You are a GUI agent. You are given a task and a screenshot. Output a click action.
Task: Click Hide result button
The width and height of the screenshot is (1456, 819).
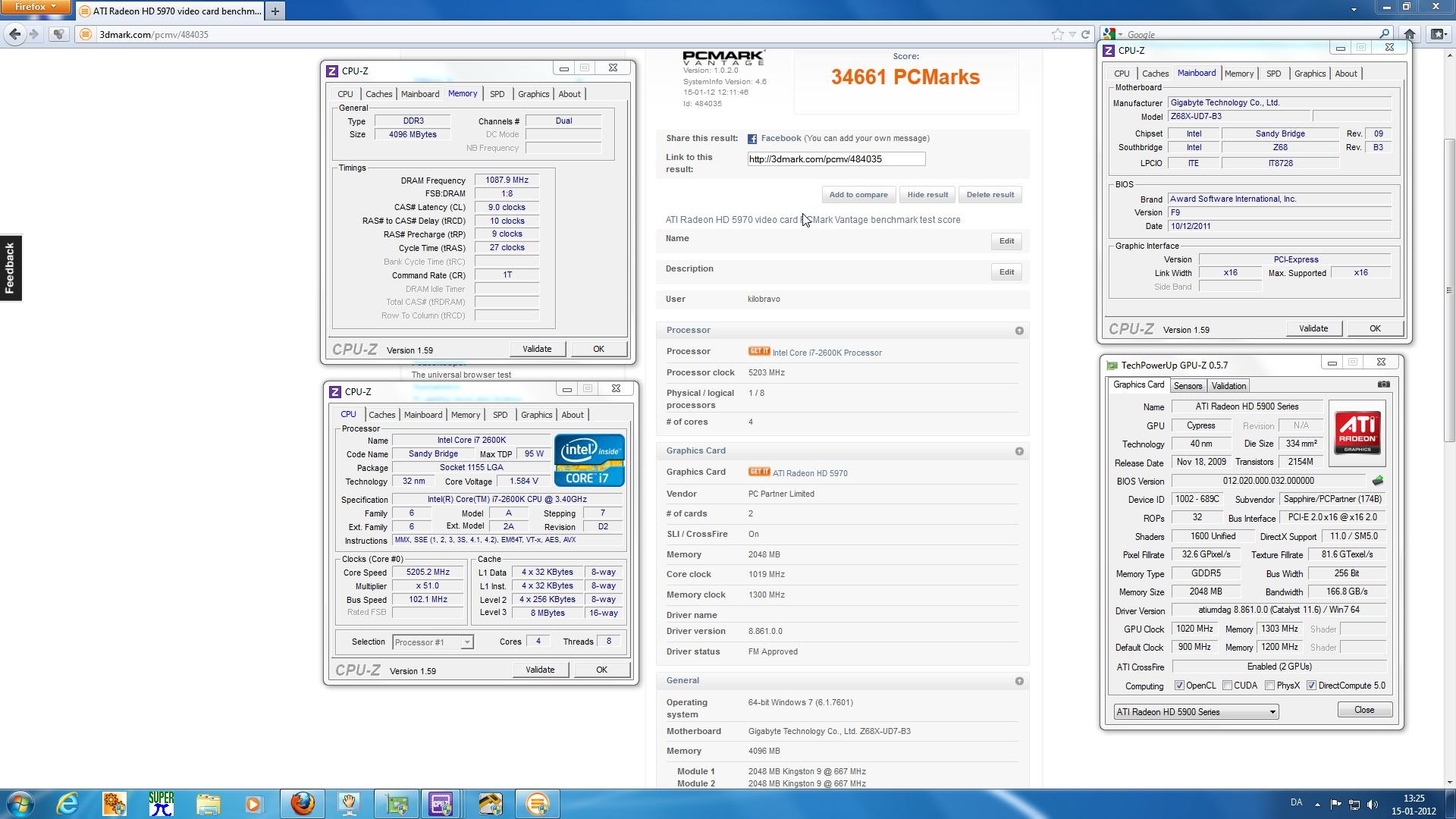(927, 195)
